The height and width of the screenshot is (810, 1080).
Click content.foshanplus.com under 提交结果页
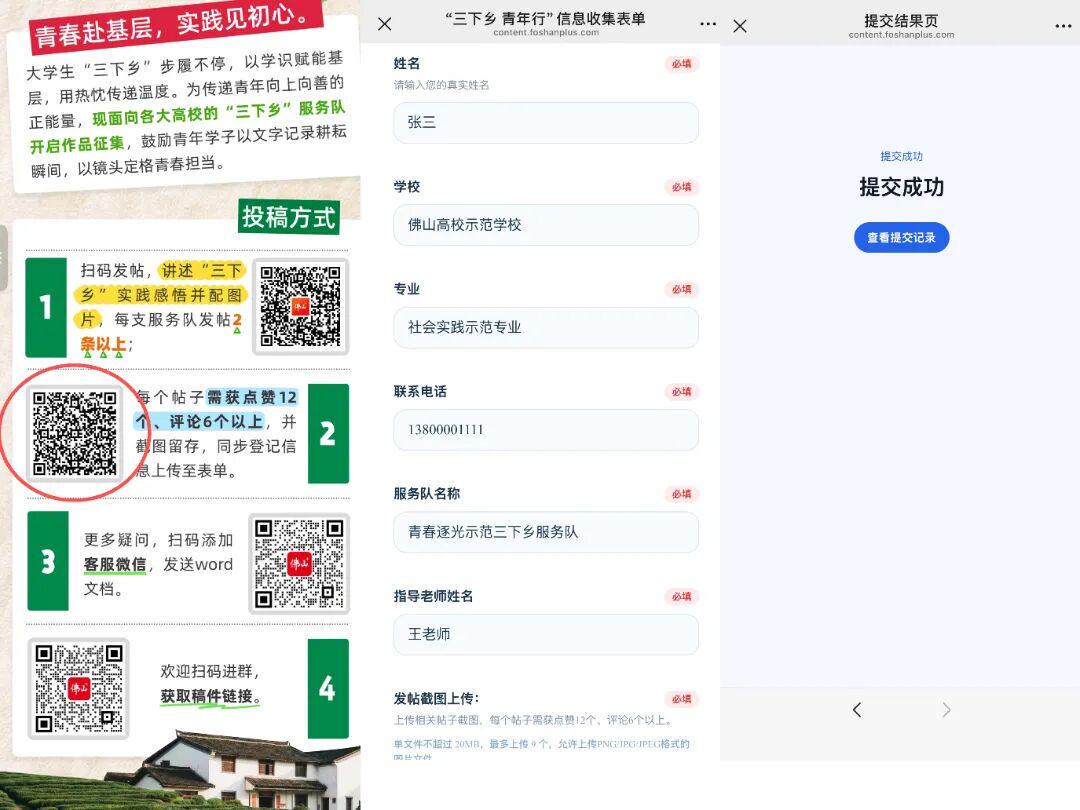pyautogui.click(x=902, y=35)
